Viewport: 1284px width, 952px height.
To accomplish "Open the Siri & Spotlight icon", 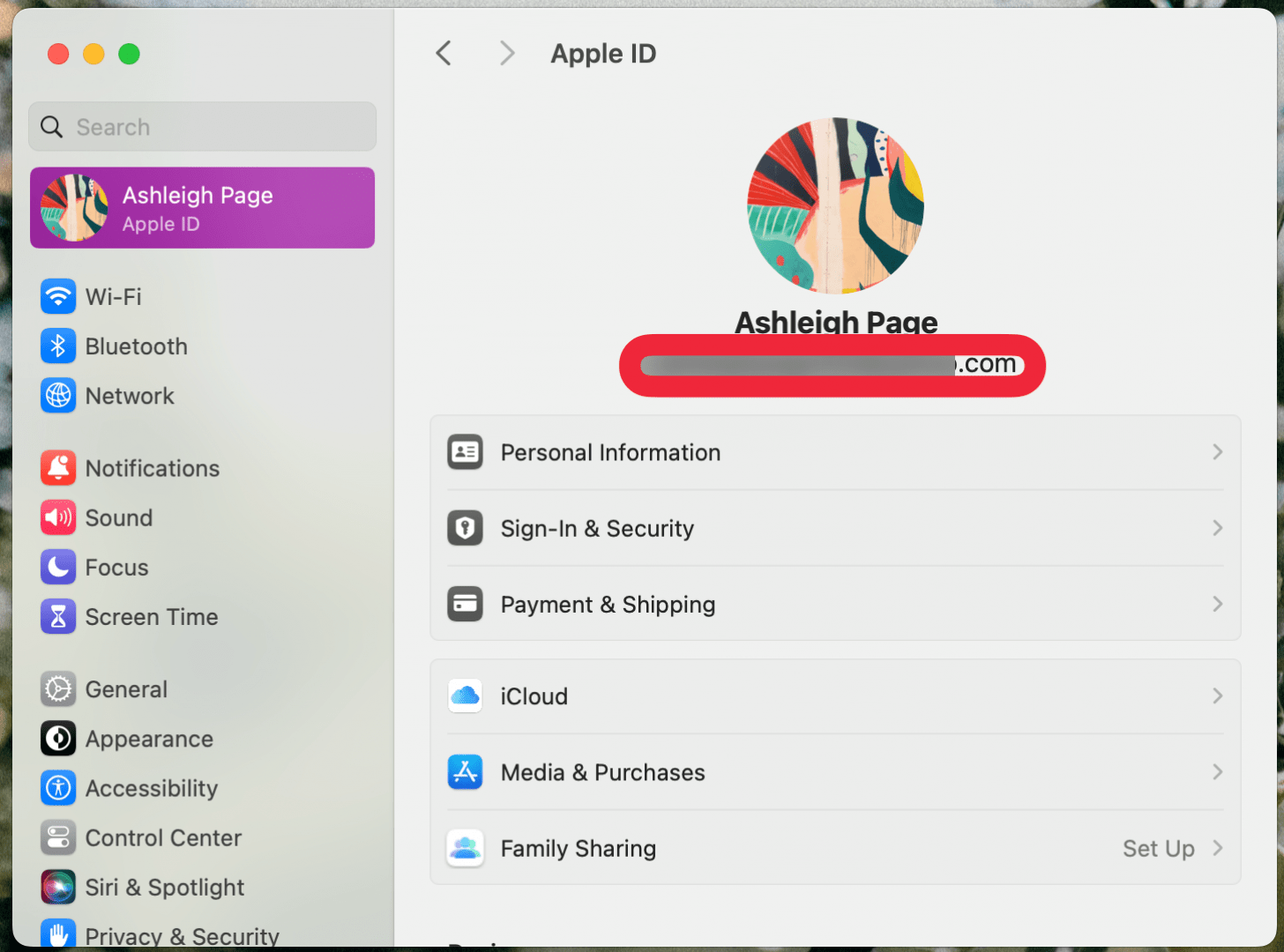I will pyautogui.click(x=58, y=887).
